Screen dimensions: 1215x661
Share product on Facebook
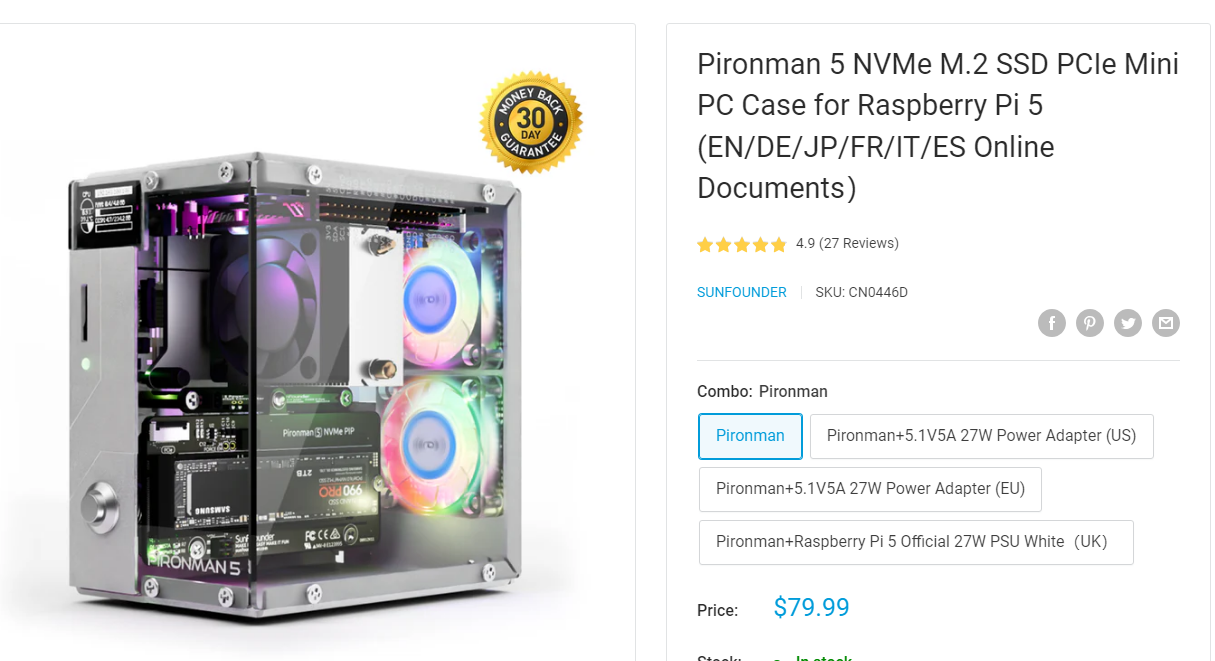[x=1051, y=323]
